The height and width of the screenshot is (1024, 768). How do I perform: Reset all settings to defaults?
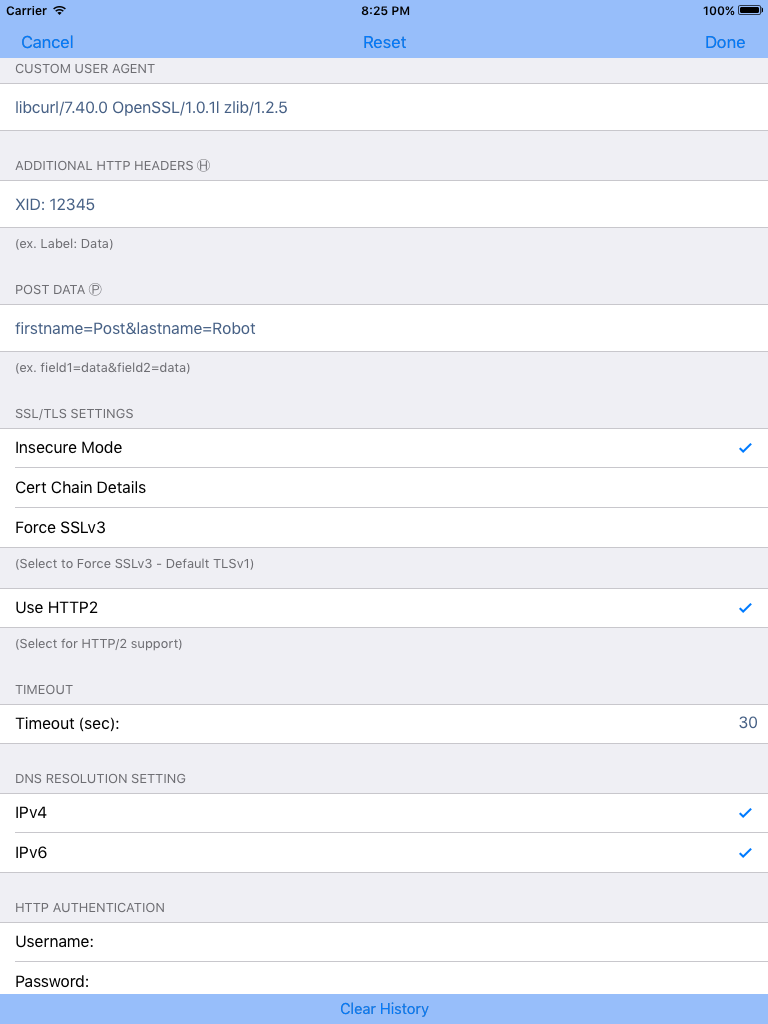(x=384, y=42)
